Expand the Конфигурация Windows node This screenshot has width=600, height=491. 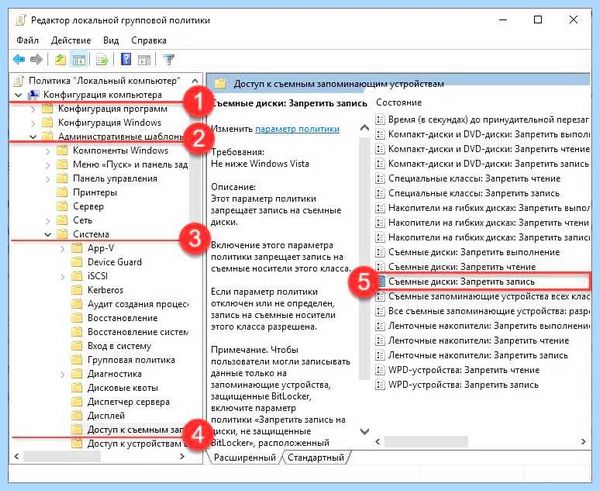[x=33, y=123]
